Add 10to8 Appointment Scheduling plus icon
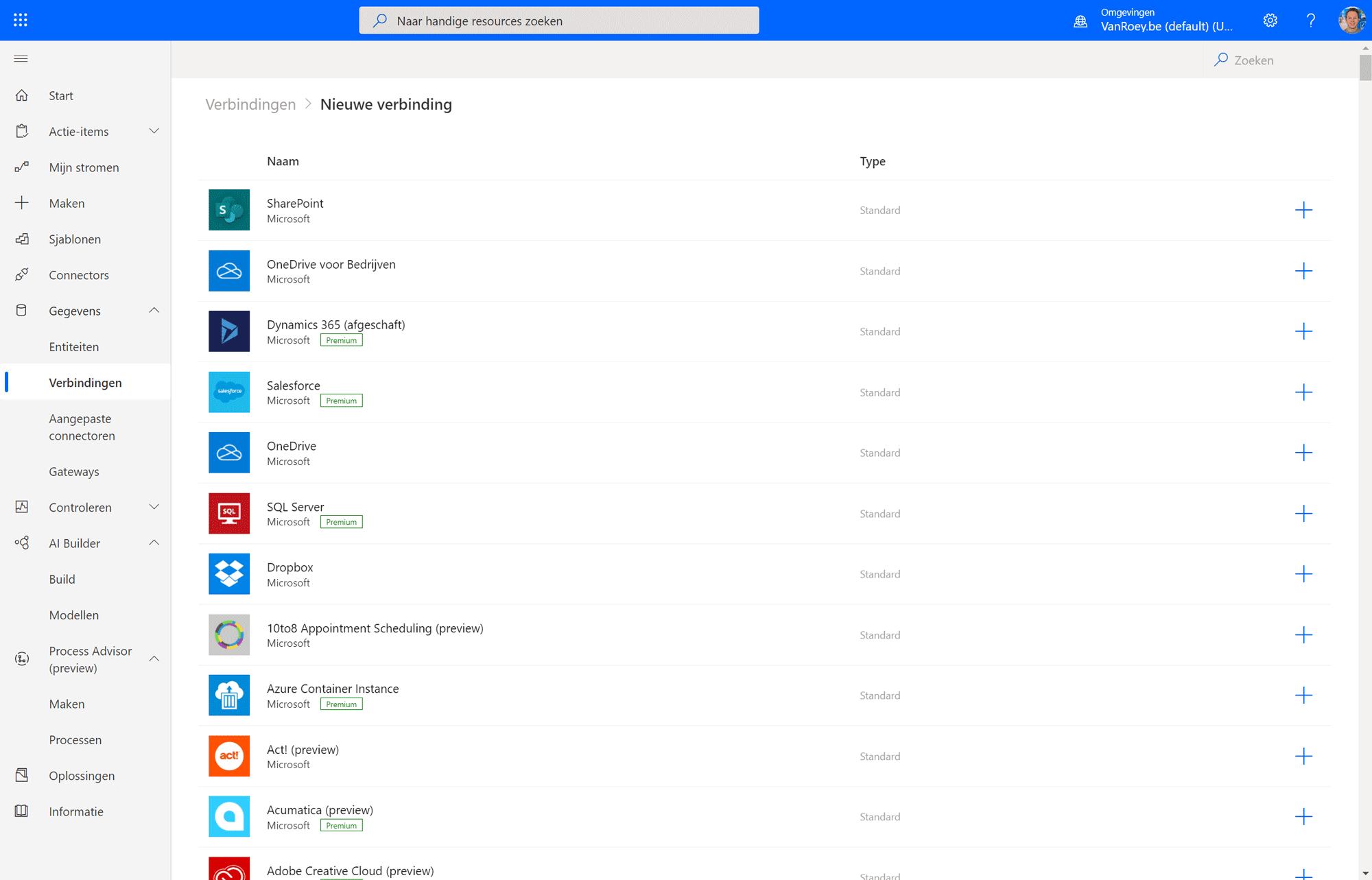This screenshot has width=1372, height=880. pos(1303,635)
